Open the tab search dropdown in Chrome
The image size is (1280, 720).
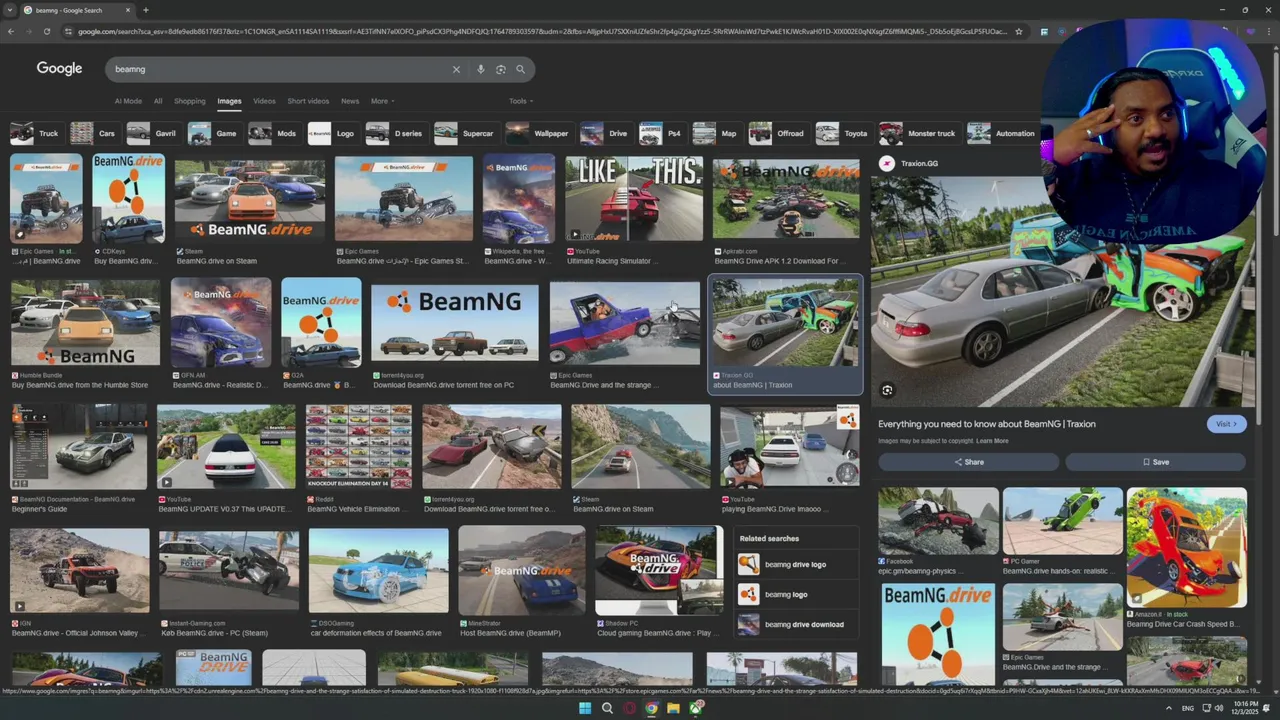coord(10,10)
